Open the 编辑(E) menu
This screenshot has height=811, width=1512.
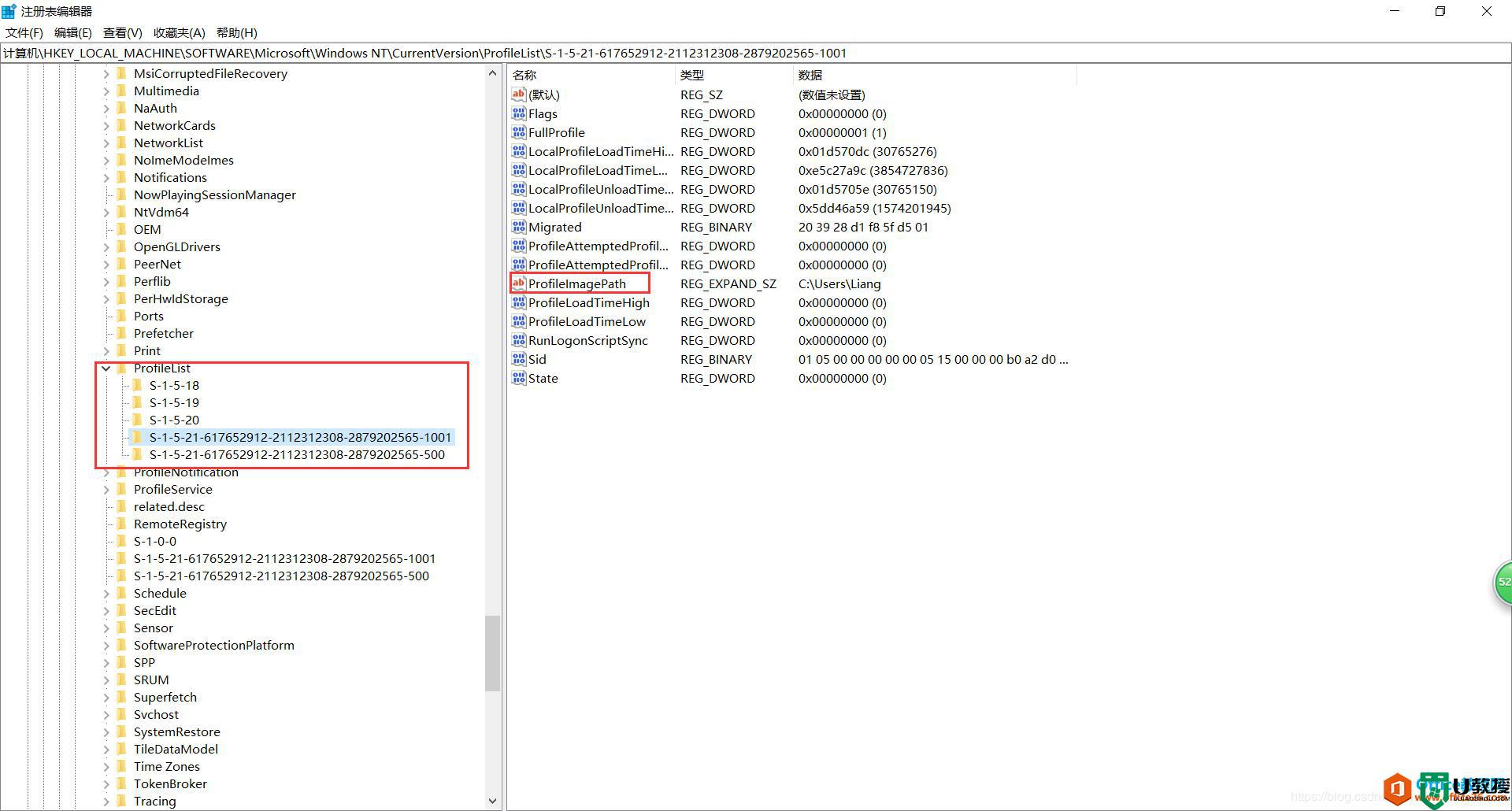click(73, 32)
